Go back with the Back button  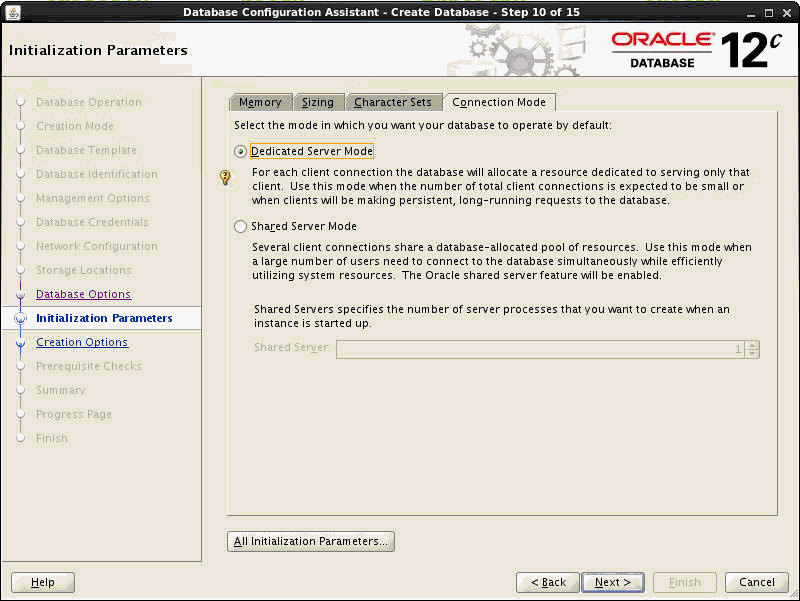(x=548, y=583)
